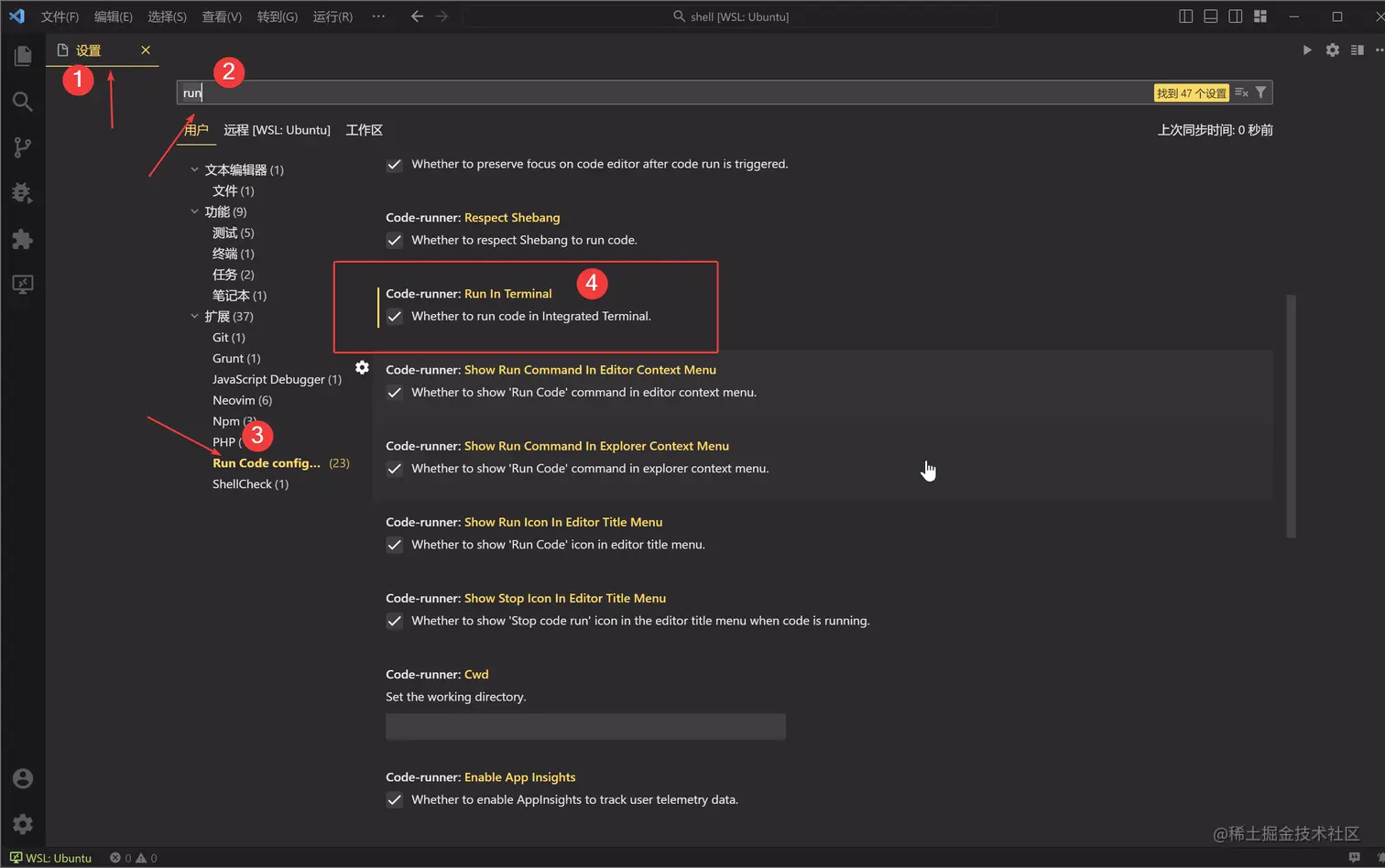The image size is (1385, 868).
Task: Collapse the 功能 tree group
Action: click(194, 212)
